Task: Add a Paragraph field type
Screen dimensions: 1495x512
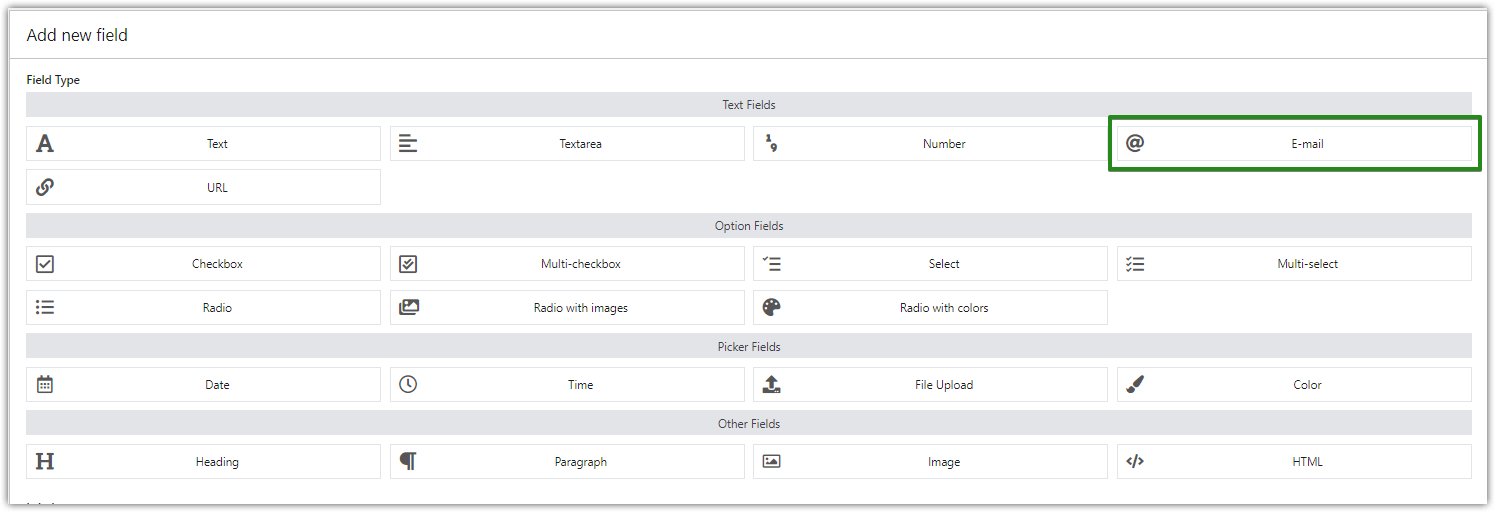Action: (567, 462)
